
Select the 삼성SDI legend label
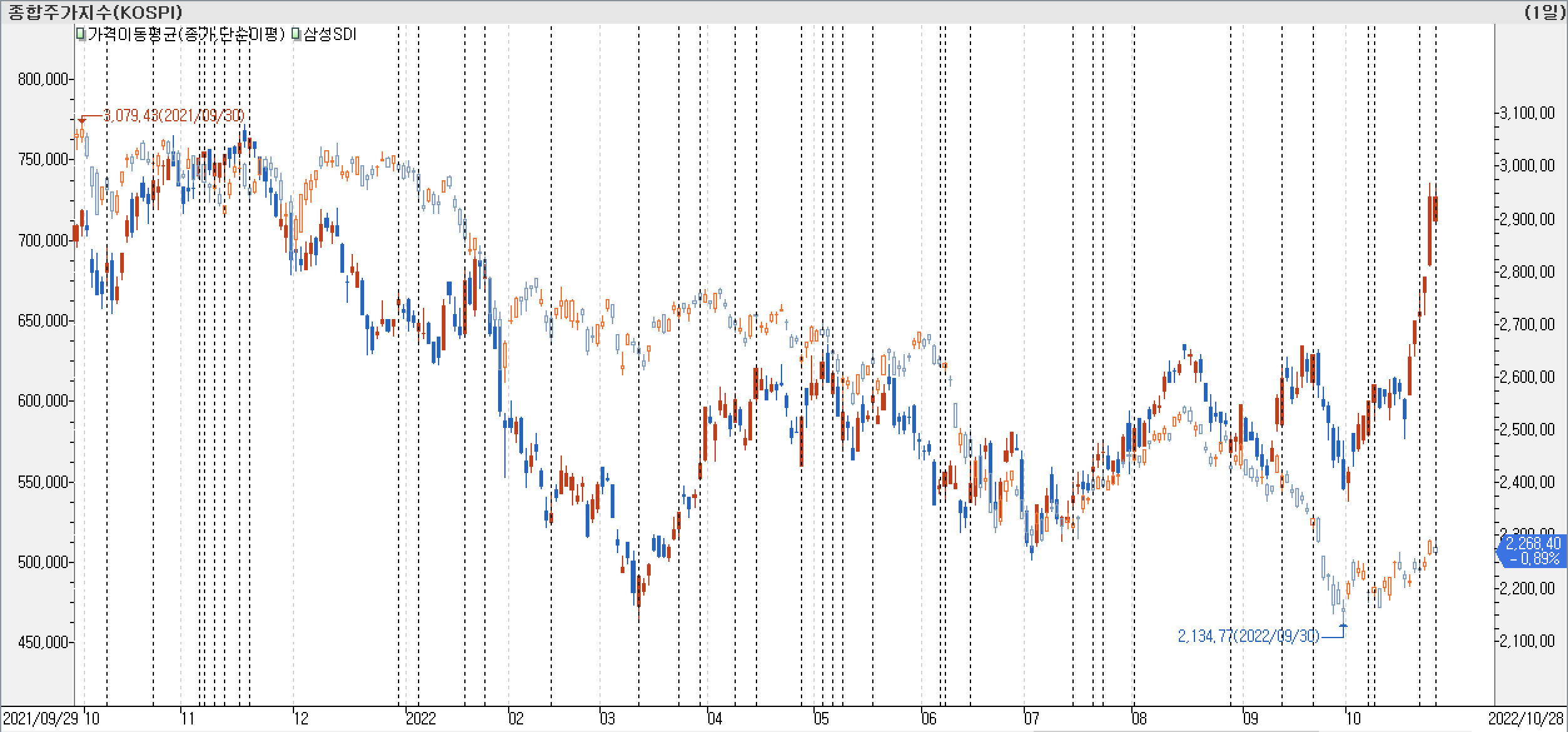click(330, 34)
